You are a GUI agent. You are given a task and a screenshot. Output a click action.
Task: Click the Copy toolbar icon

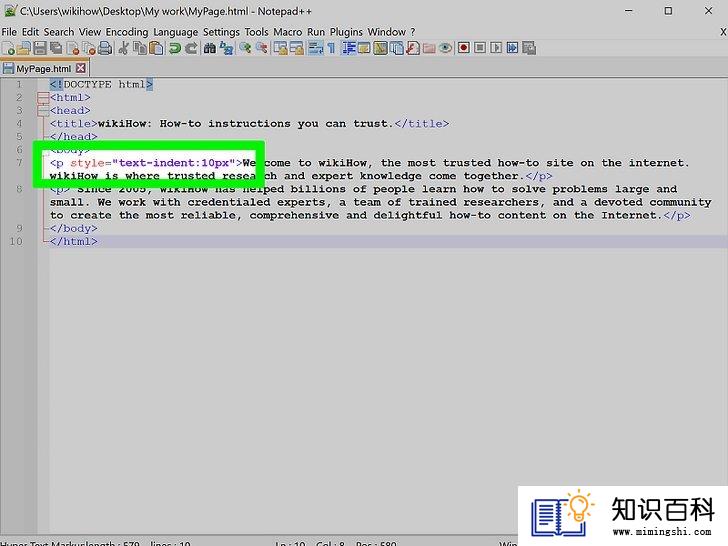[x=140, y=48]
